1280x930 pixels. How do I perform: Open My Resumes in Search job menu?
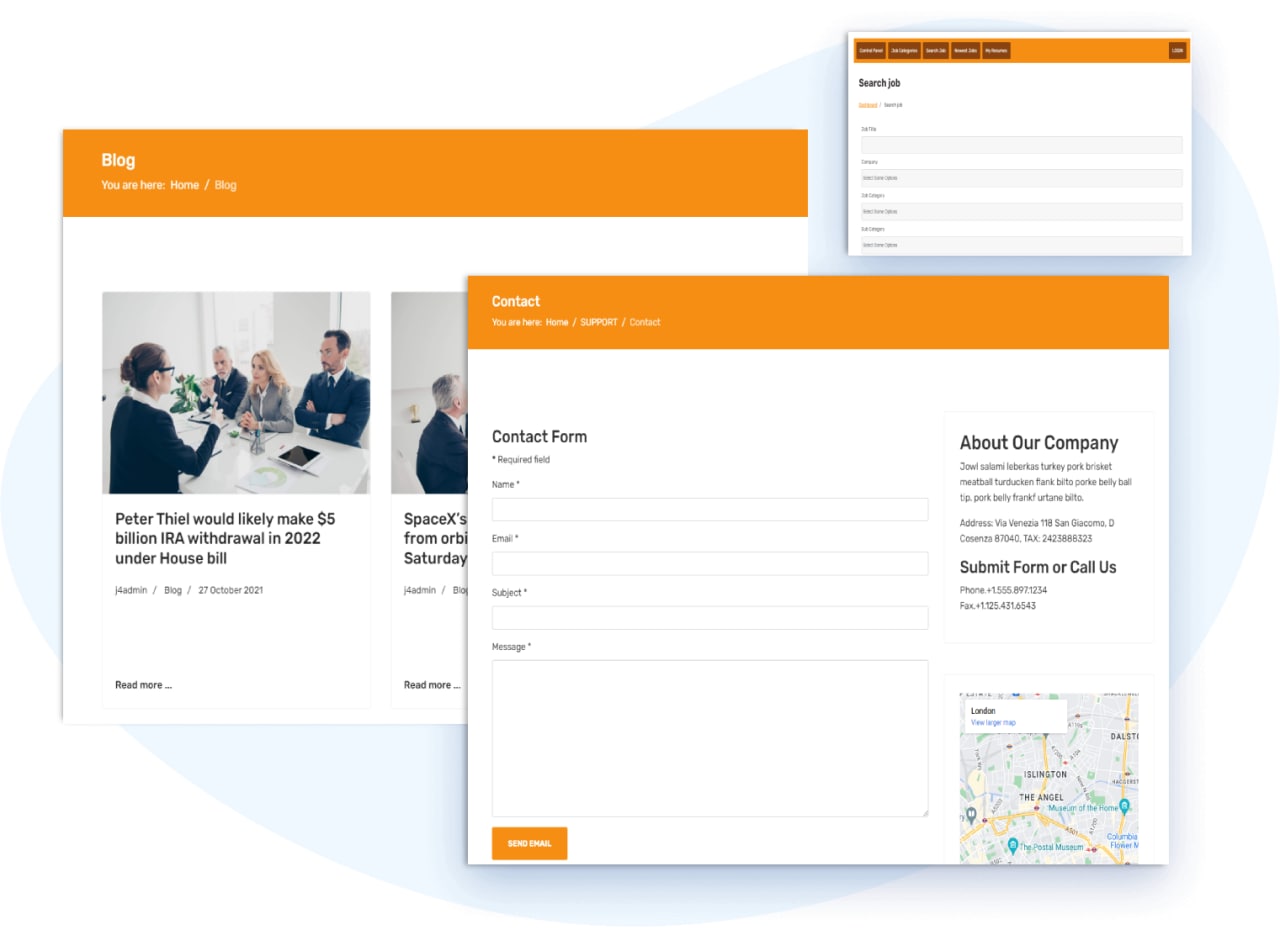tap(996, 50)
